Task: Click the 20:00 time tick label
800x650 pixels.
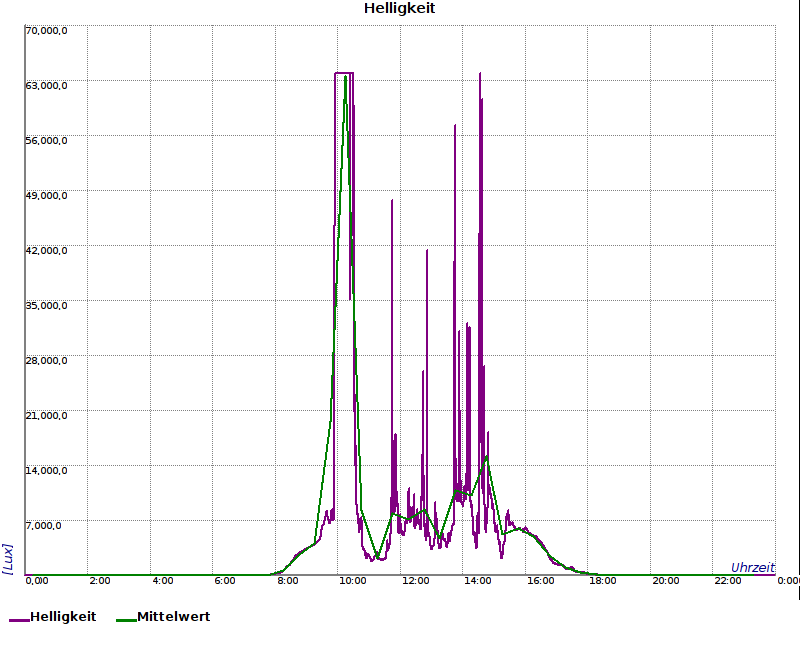Action: click(x=666, y=581)
